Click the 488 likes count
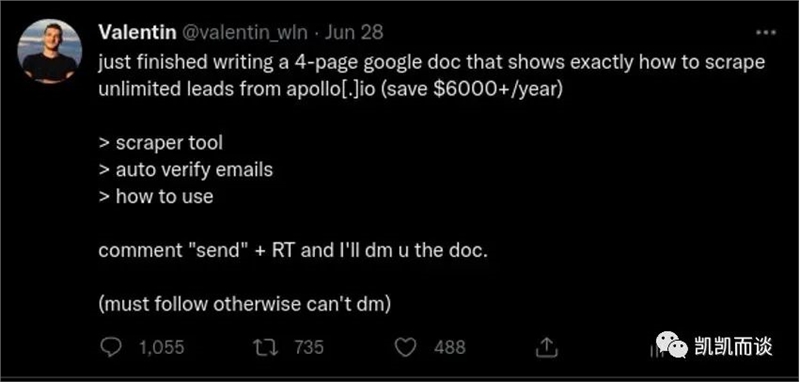The width and height of the screenshot is (800, 382). coord(450,348)
